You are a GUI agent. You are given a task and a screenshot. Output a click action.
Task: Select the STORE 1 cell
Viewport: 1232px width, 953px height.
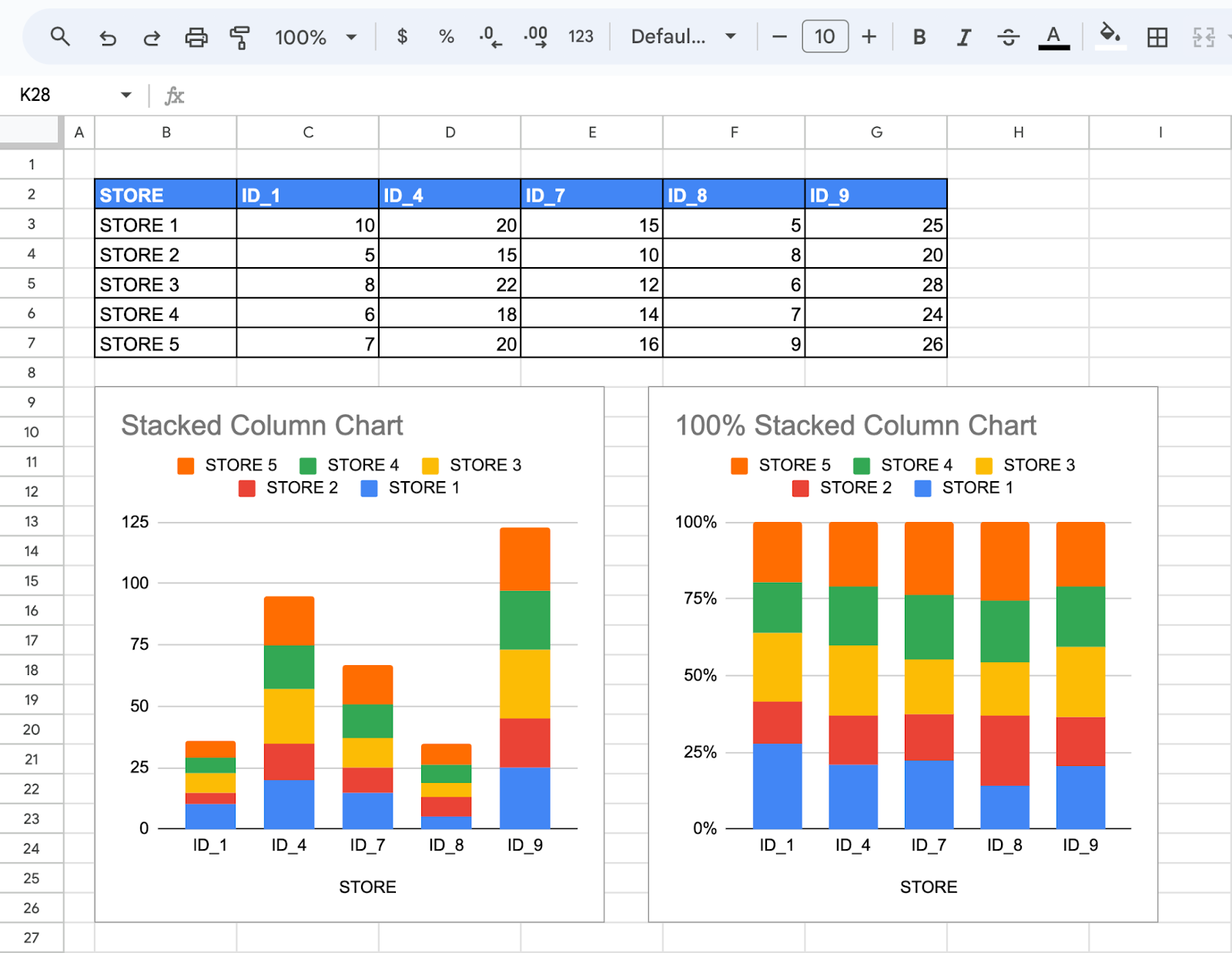(166, 225)
